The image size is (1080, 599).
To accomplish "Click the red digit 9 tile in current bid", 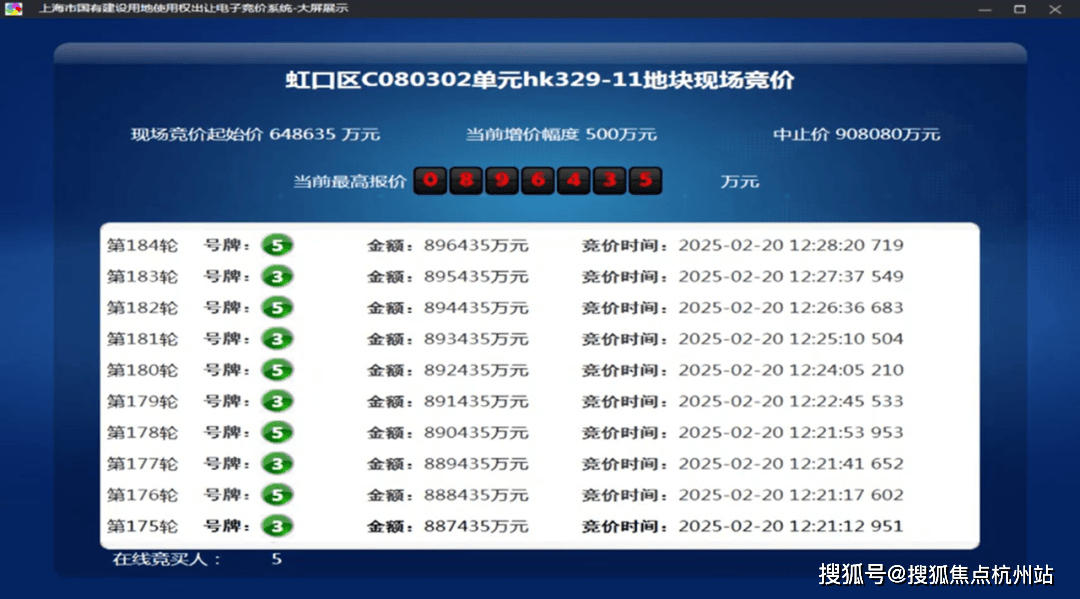I will 502,181.
